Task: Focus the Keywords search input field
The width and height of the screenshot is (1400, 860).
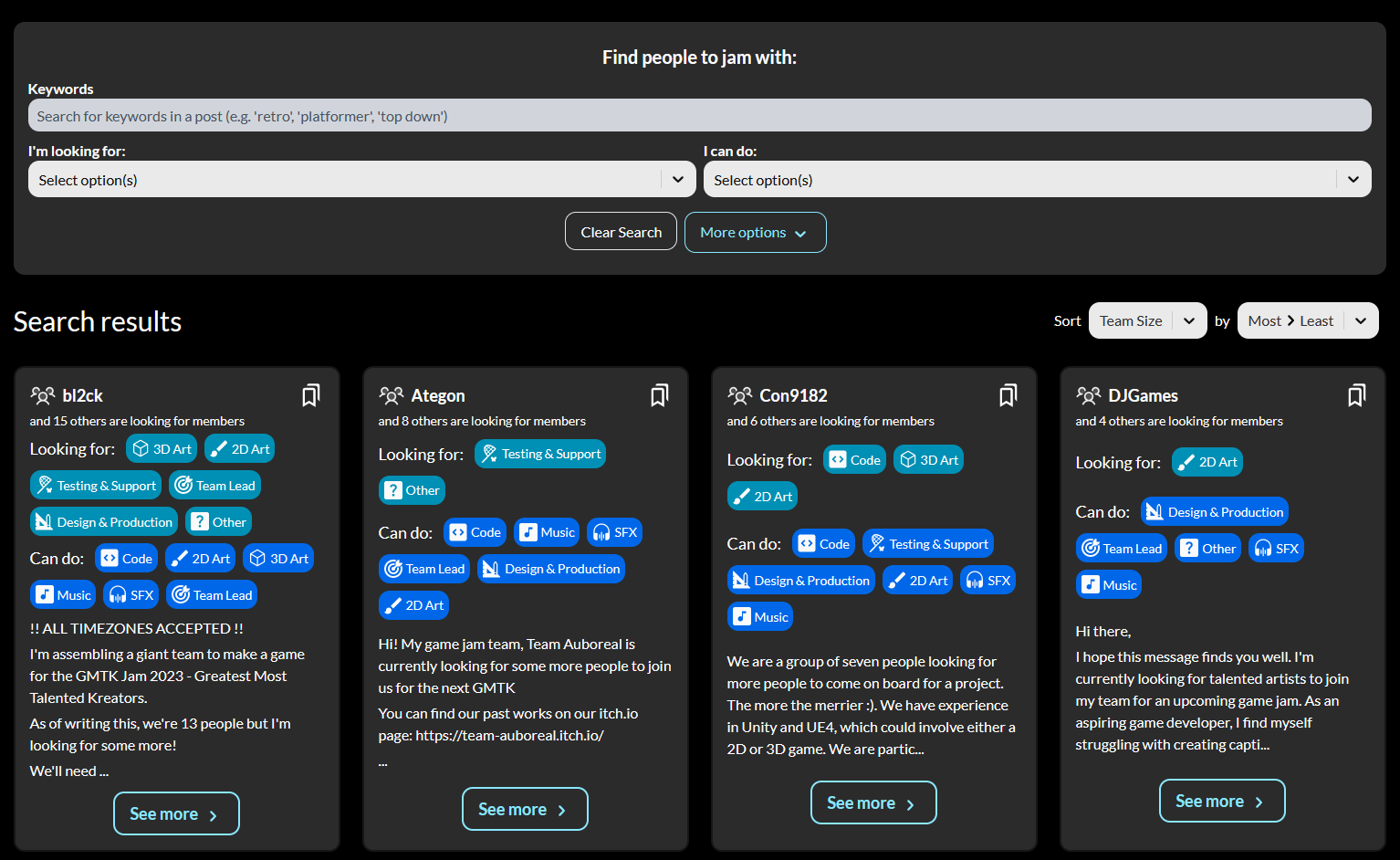Action: point(699,116)
